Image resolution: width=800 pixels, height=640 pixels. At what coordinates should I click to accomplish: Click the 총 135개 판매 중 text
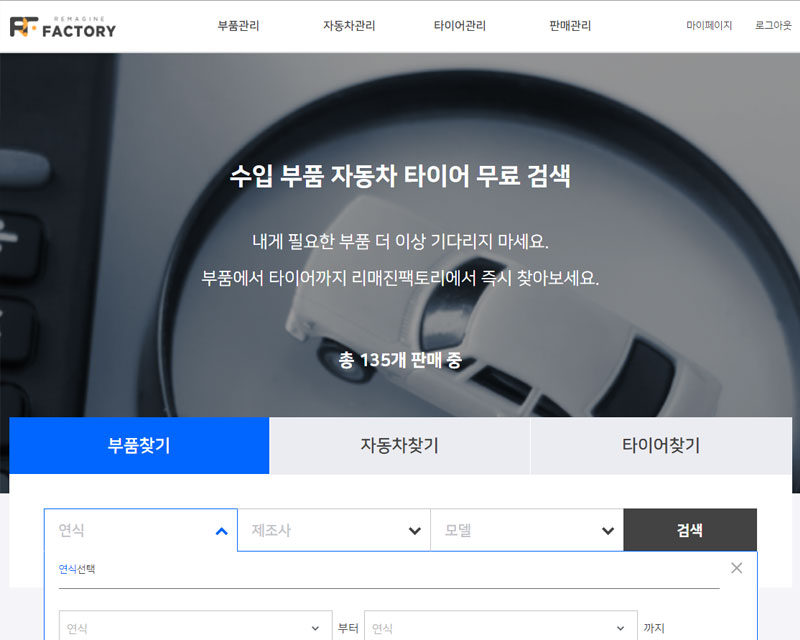tap(400, 360)
